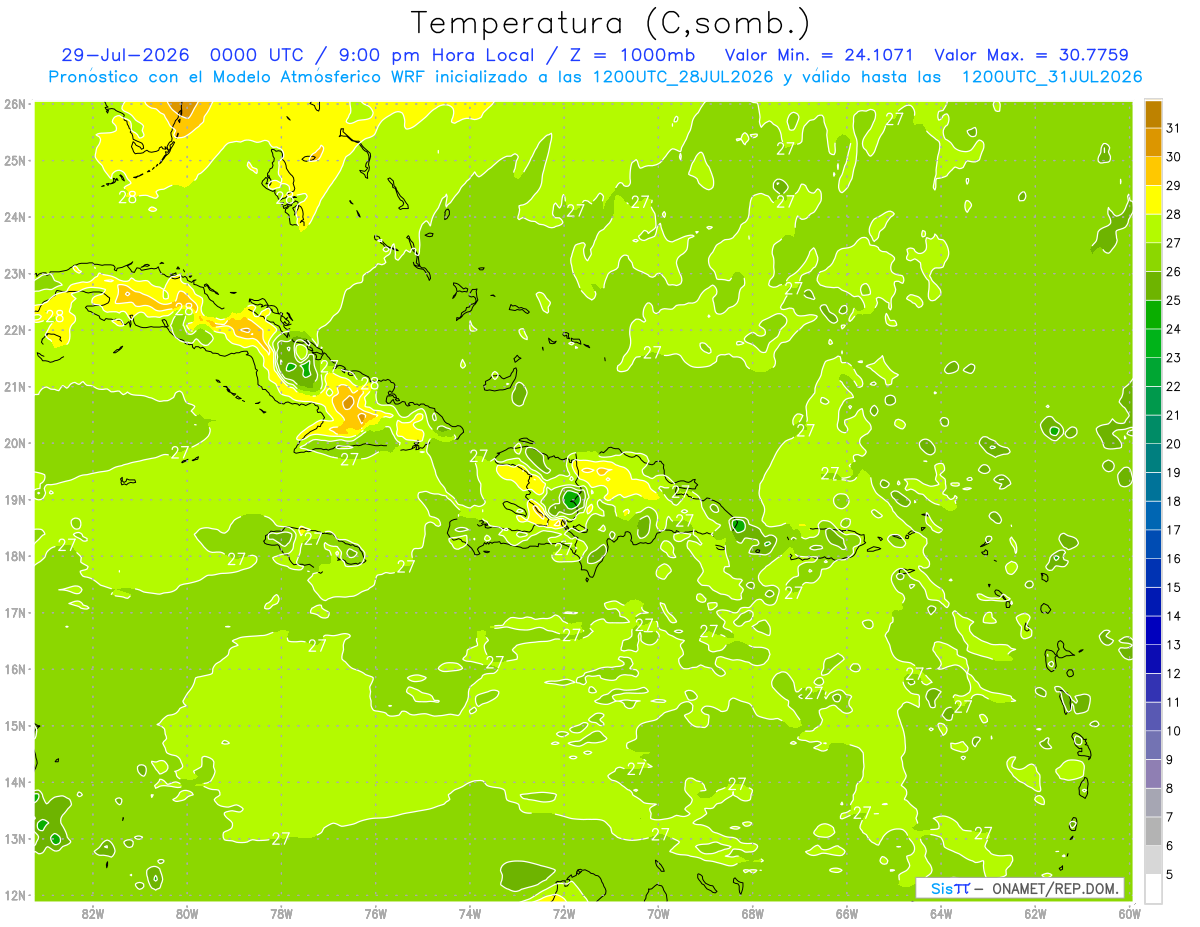Click Valor Min. = 24.1071
The width and height of the screenshot is (1200, 927).
[x=819, y=55]
